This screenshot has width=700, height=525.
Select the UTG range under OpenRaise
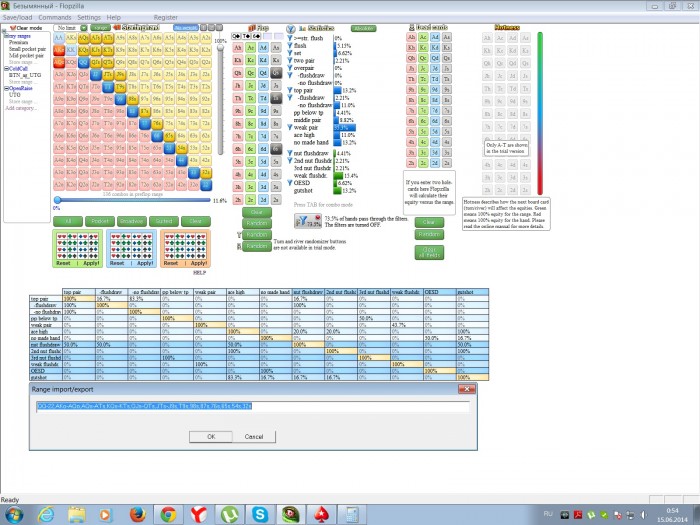pyautogui.click(x=14, y=95)
